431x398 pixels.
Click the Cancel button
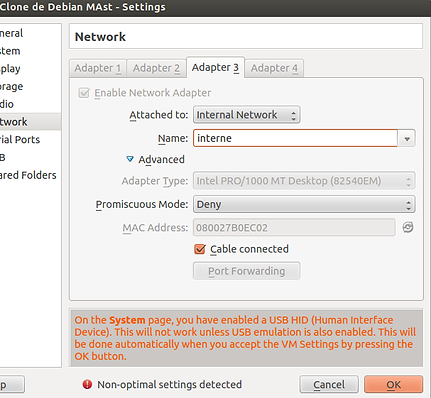(329, 385)
